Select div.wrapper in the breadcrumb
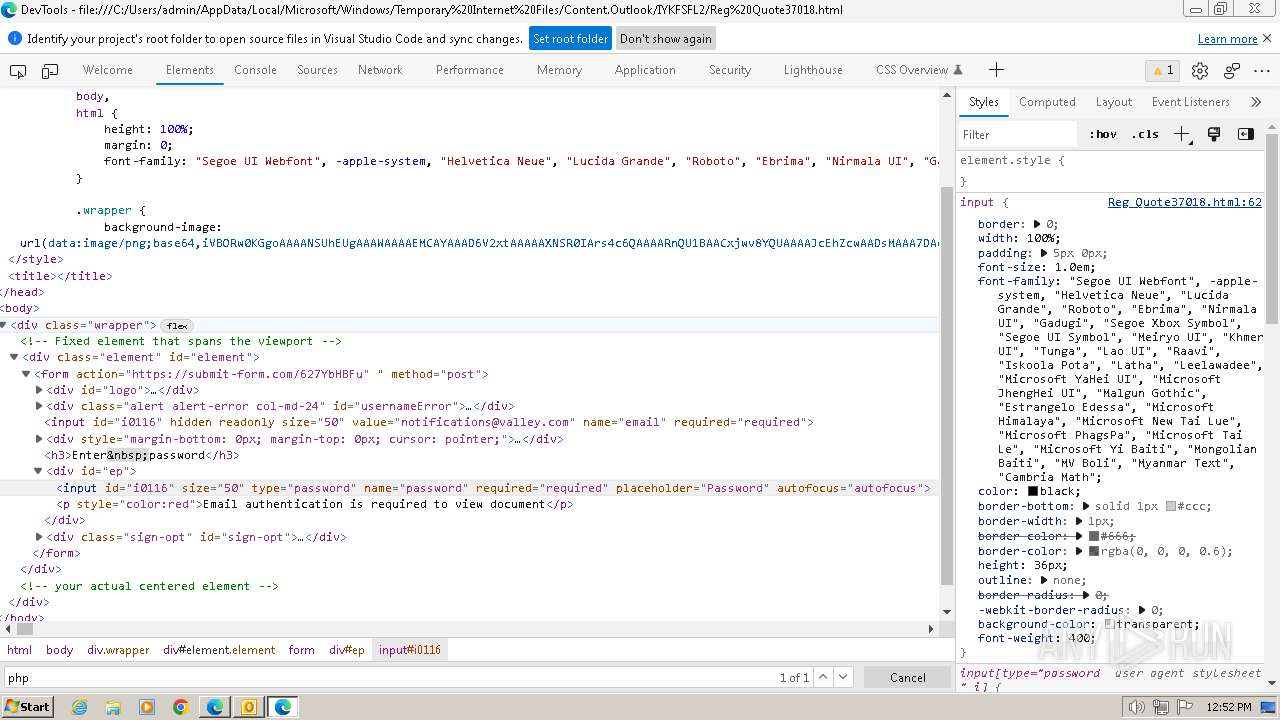 click(x=118, y=650)
